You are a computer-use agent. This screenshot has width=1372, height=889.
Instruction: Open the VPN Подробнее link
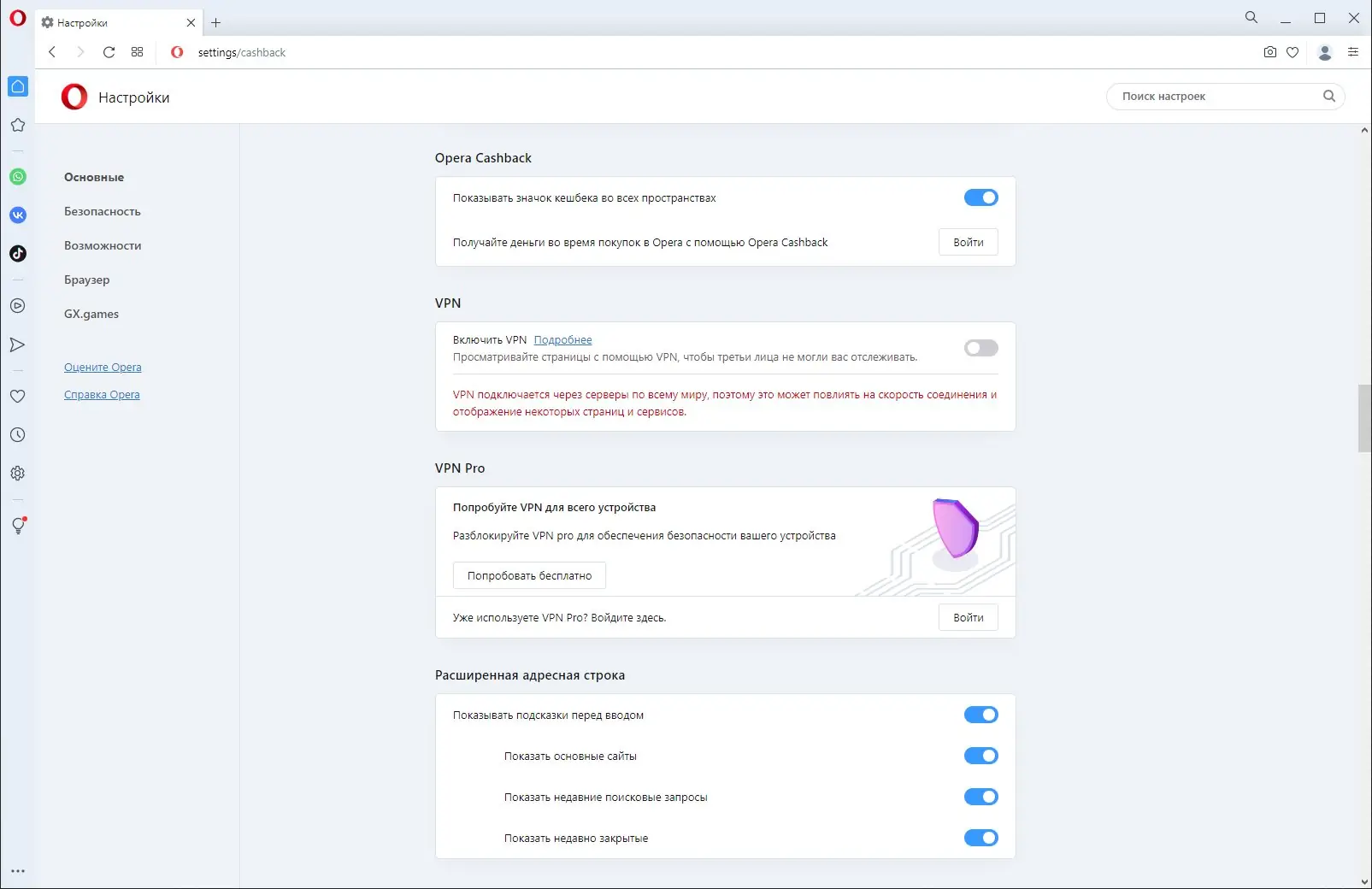coord(562,340)
